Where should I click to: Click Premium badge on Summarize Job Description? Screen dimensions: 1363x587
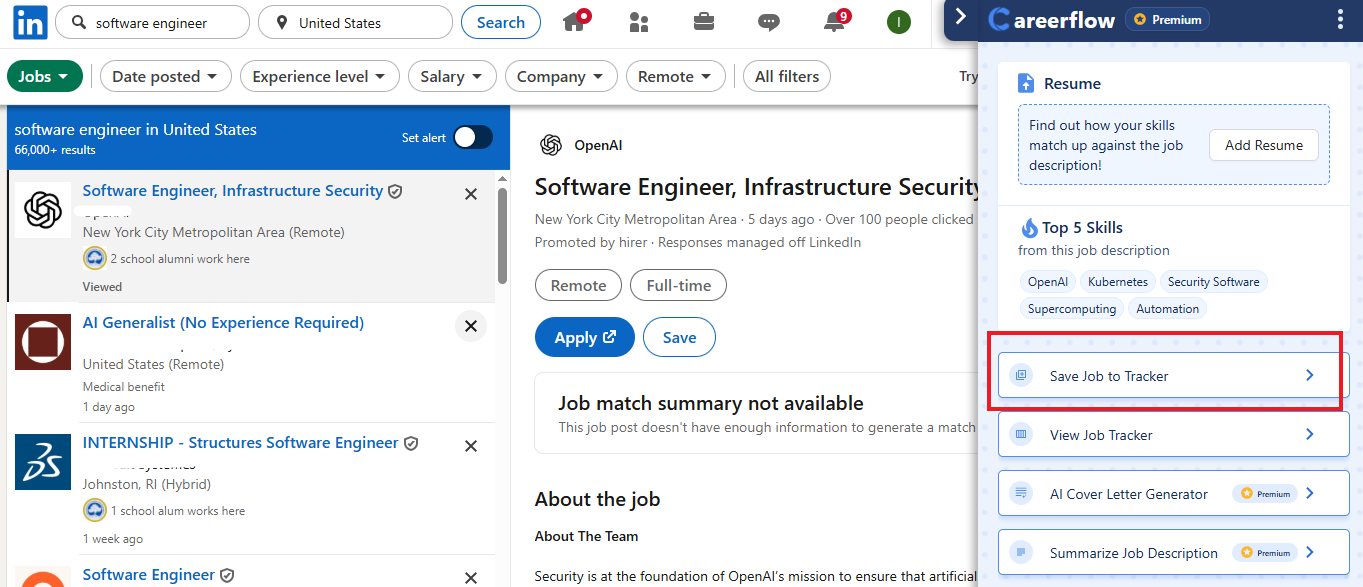click(1265, 553)
